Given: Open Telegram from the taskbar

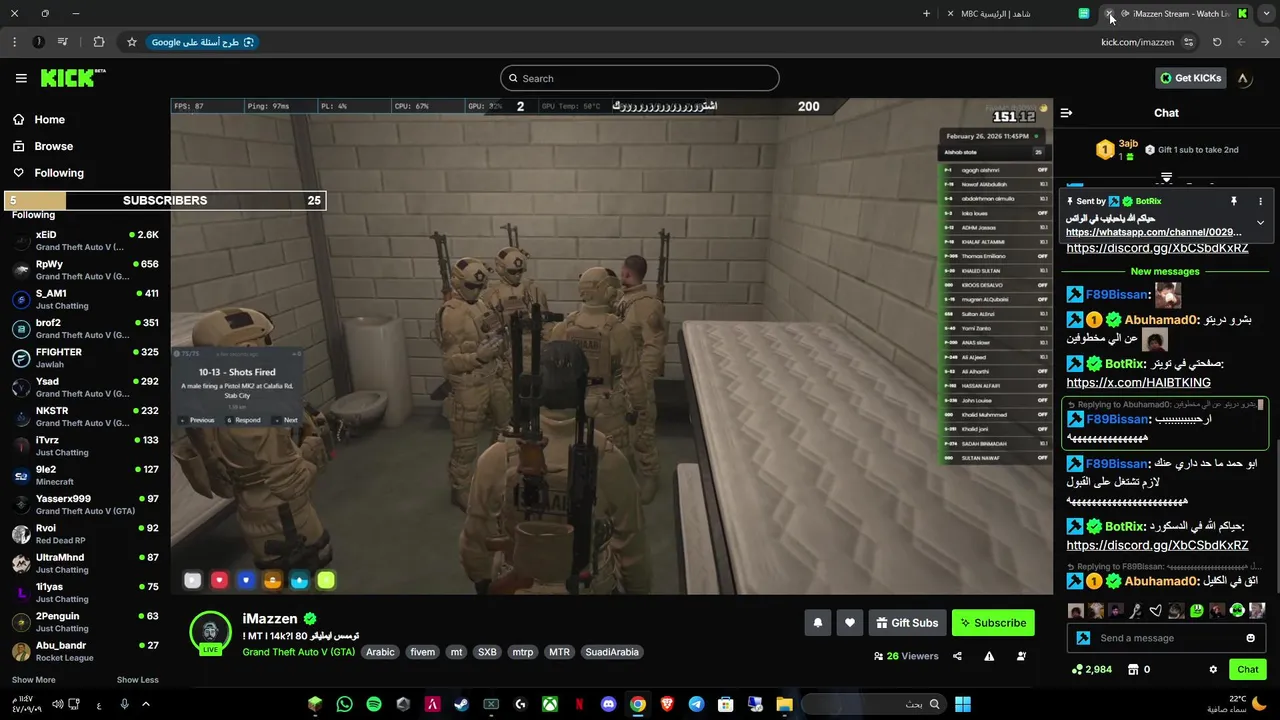Looking at the screenshot, I should (x=696, y=704).
